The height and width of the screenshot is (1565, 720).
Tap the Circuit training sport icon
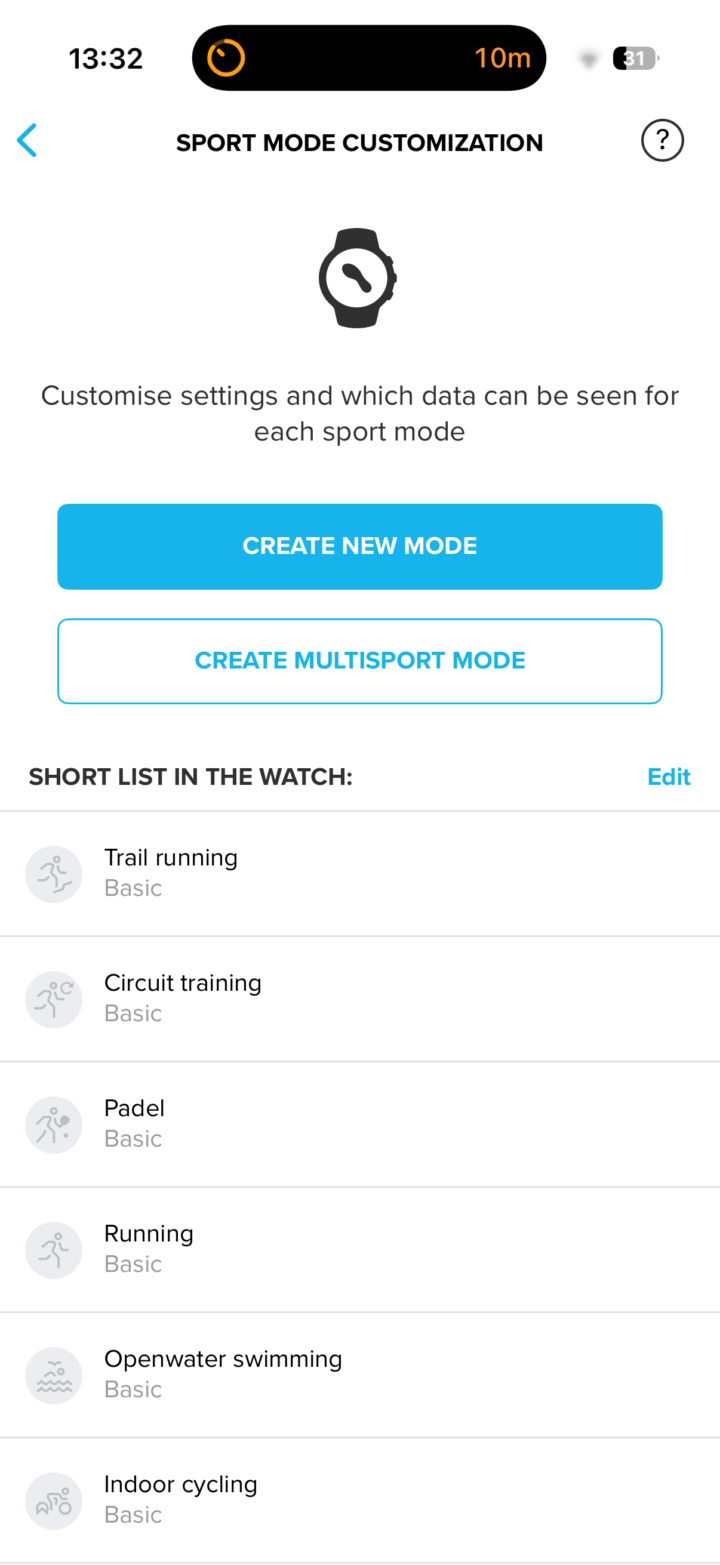point(54,998)
